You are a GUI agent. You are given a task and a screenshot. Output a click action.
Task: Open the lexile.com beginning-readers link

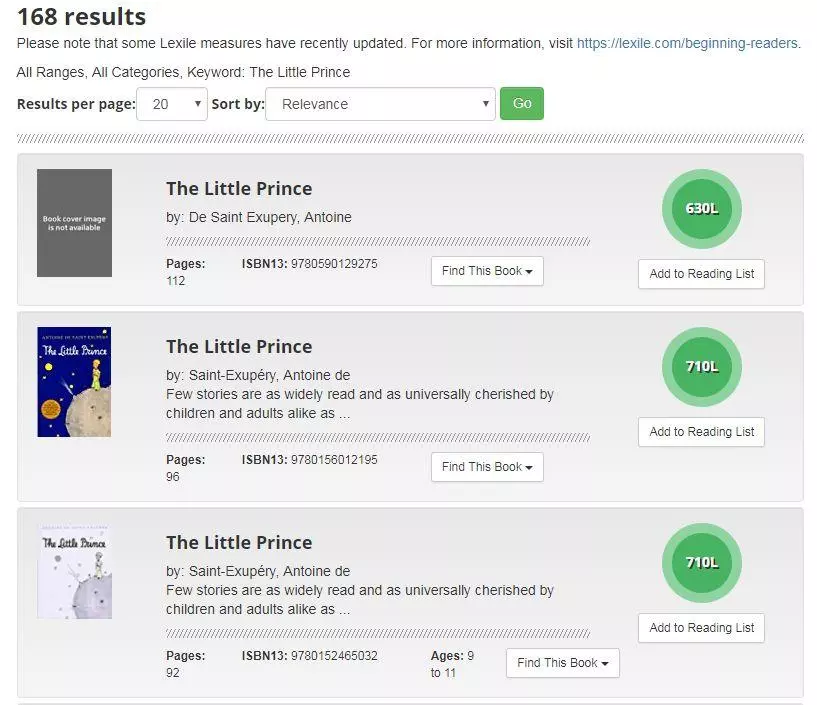(x=687, y=43)
